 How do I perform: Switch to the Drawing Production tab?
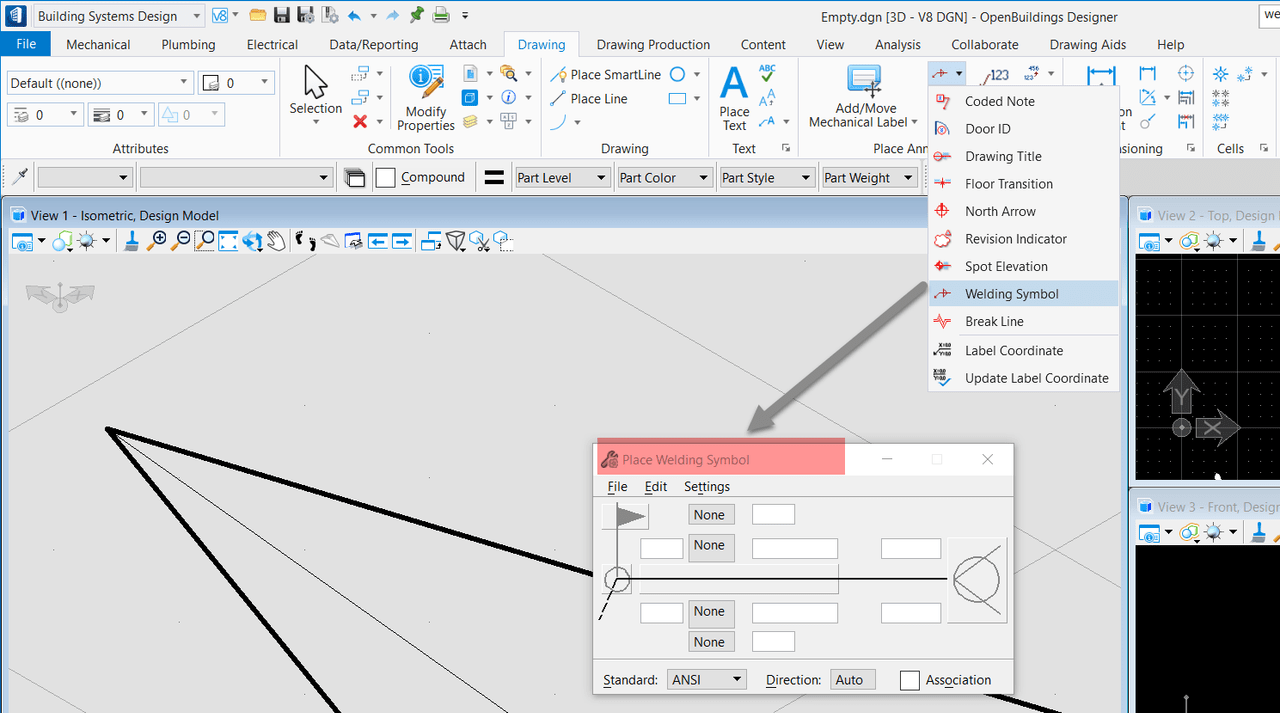tap(653, 44)
